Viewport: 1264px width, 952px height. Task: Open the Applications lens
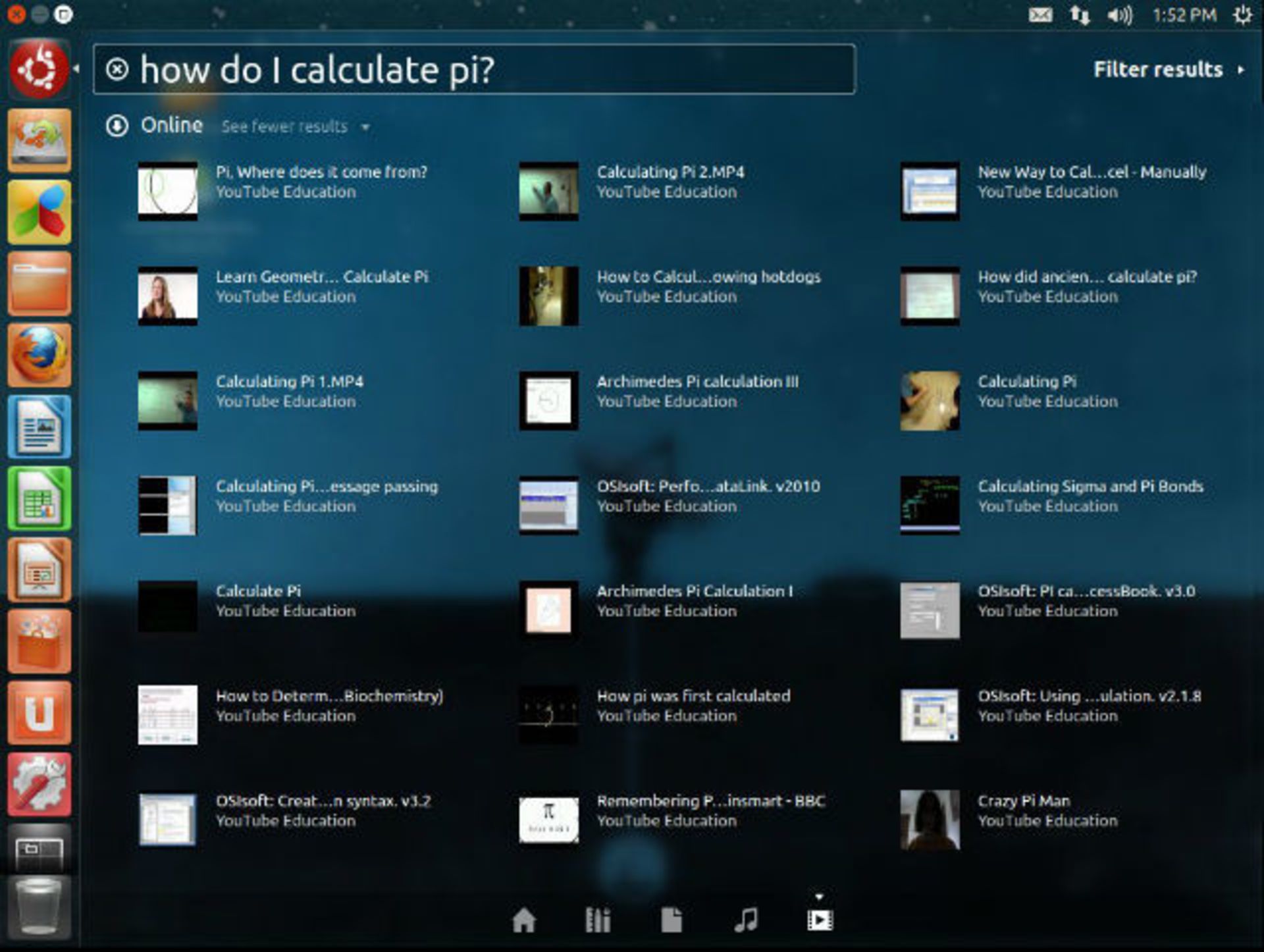pos(598,920)
